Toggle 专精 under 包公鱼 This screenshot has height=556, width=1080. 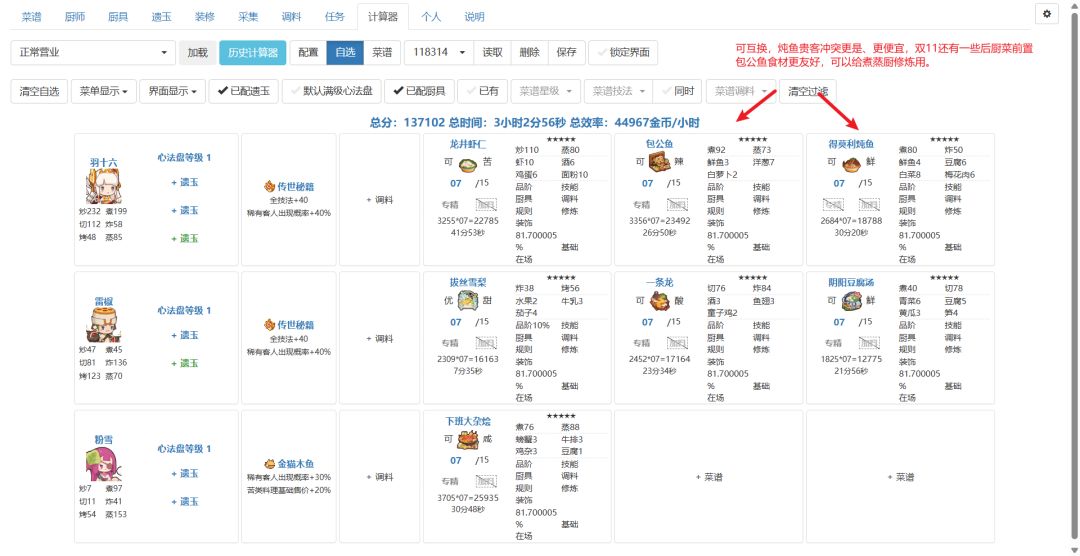(641, 205)
